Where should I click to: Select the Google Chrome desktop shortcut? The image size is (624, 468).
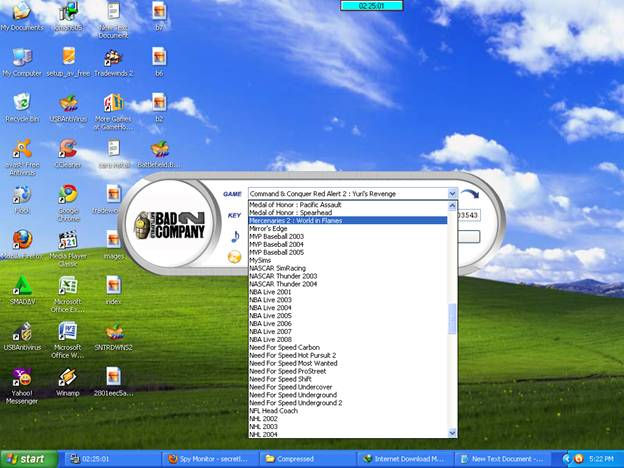tap(68, 203)
